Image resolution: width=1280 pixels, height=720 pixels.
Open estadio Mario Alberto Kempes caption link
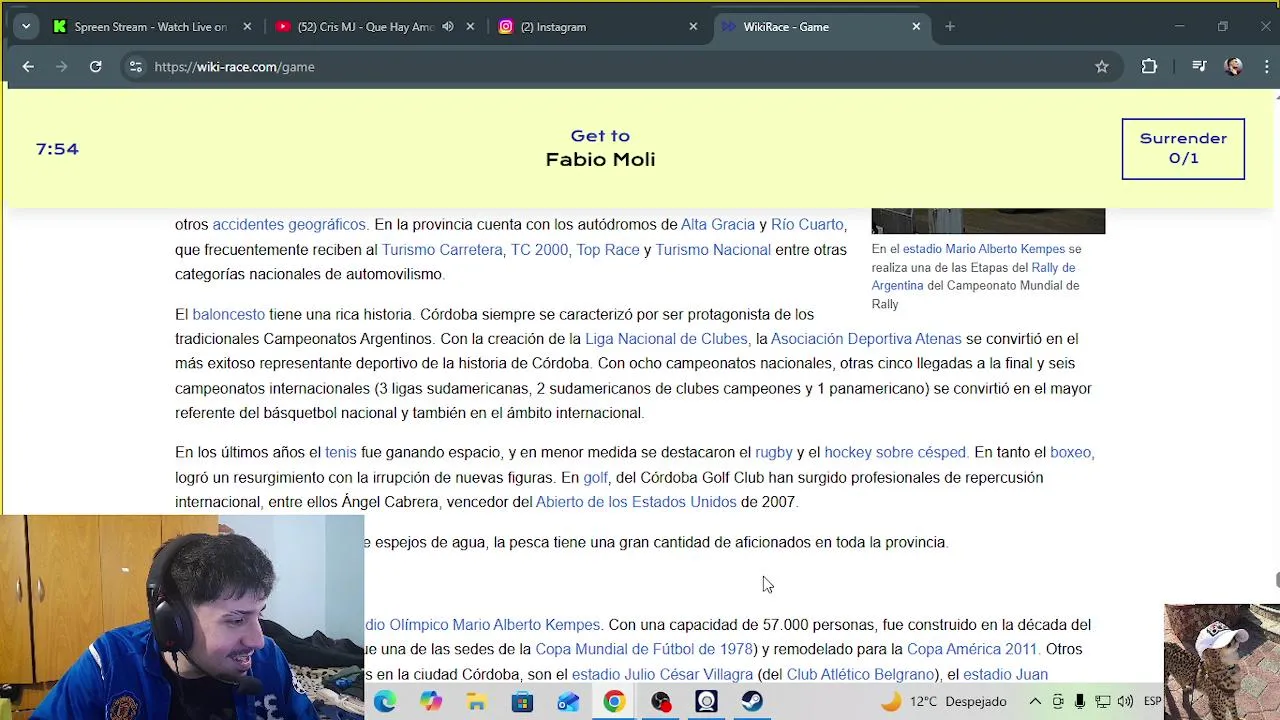(984, 249)
